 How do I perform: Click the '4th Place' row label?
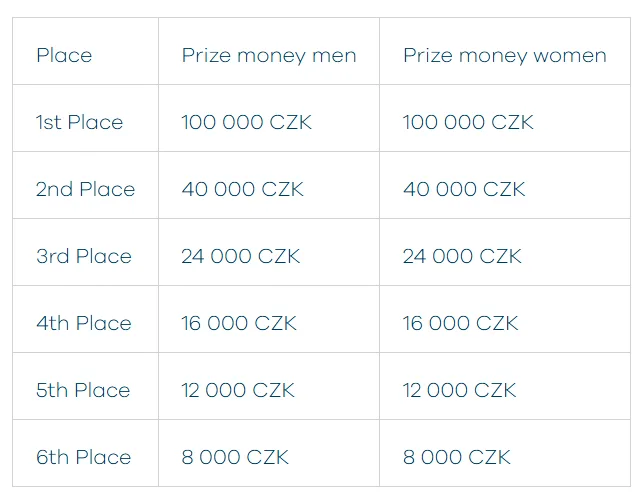pos(84,323)
